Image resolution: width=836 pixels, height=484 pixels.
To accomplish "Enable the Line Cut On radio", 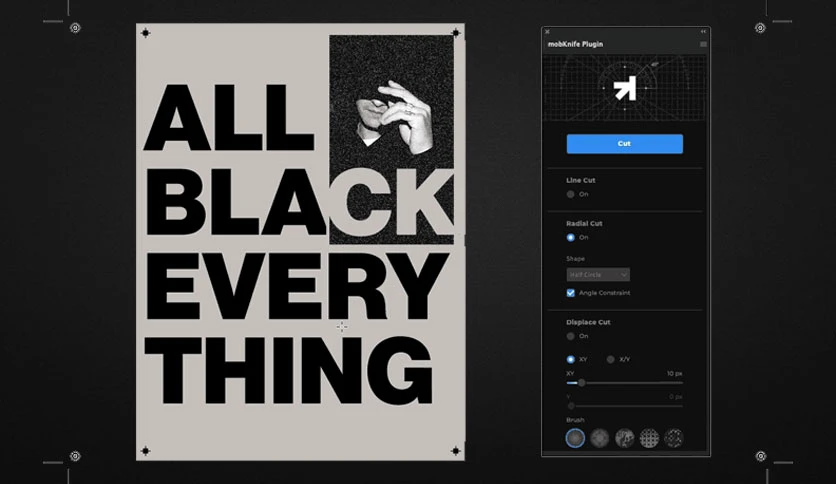I will tap(570, 195).
